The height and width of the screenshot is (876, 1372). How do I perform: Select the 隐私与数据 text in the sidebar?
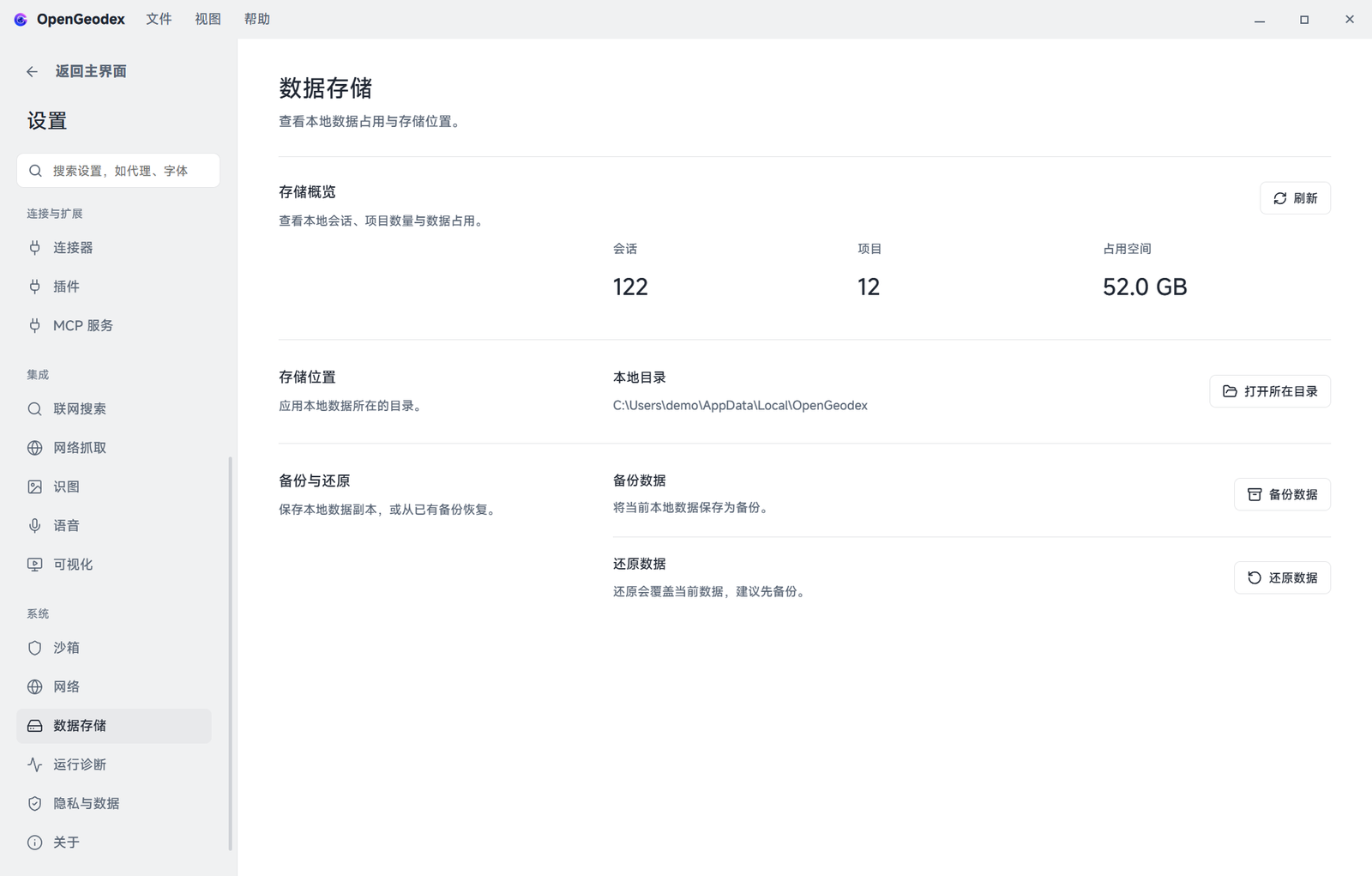[x=87, y=803]
